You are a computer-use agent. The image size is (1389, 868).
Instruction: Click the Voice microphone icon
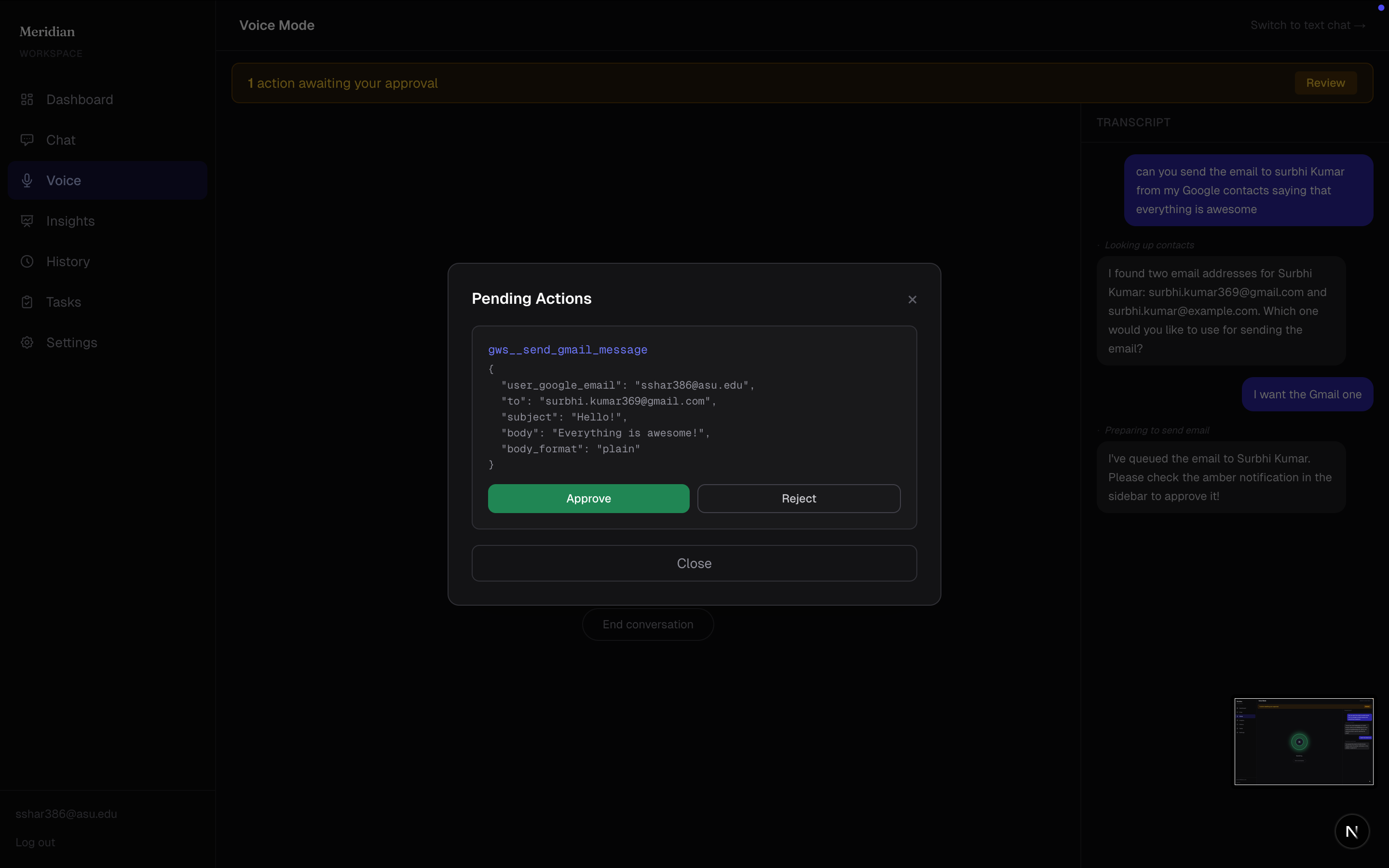point(27,180)
